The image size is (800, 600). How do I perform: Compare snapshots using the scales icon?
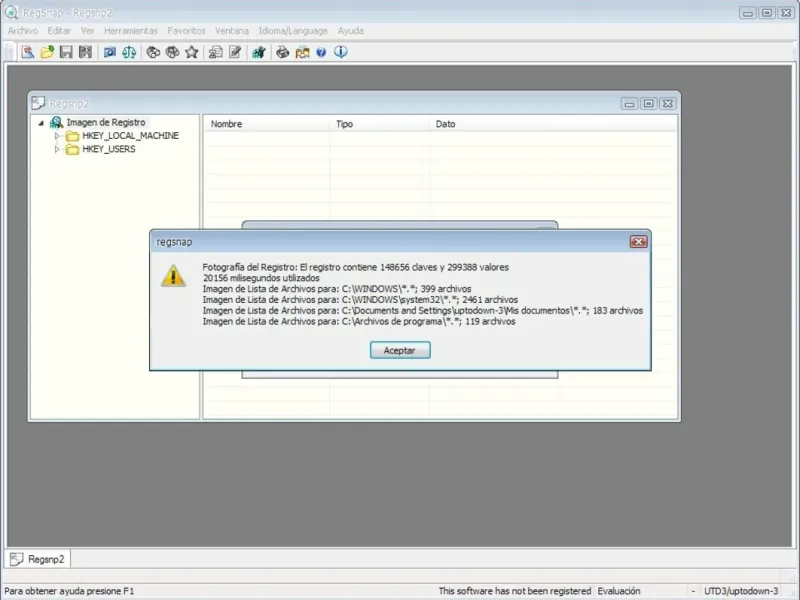pyautogui.click(x=129, y=52)
